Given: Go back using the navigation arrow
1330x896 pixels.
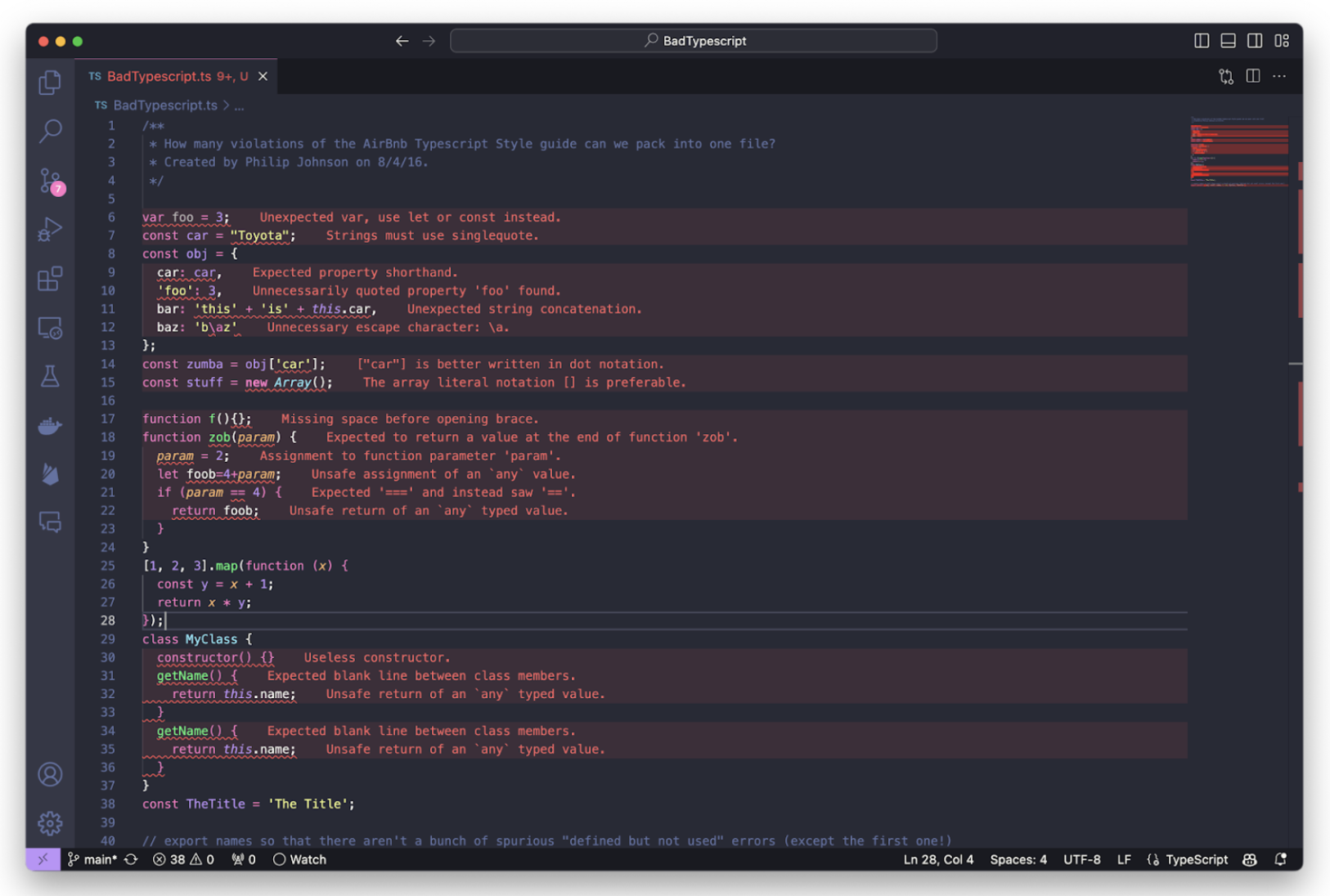Looking at the screenshot, I should point(402,41).
